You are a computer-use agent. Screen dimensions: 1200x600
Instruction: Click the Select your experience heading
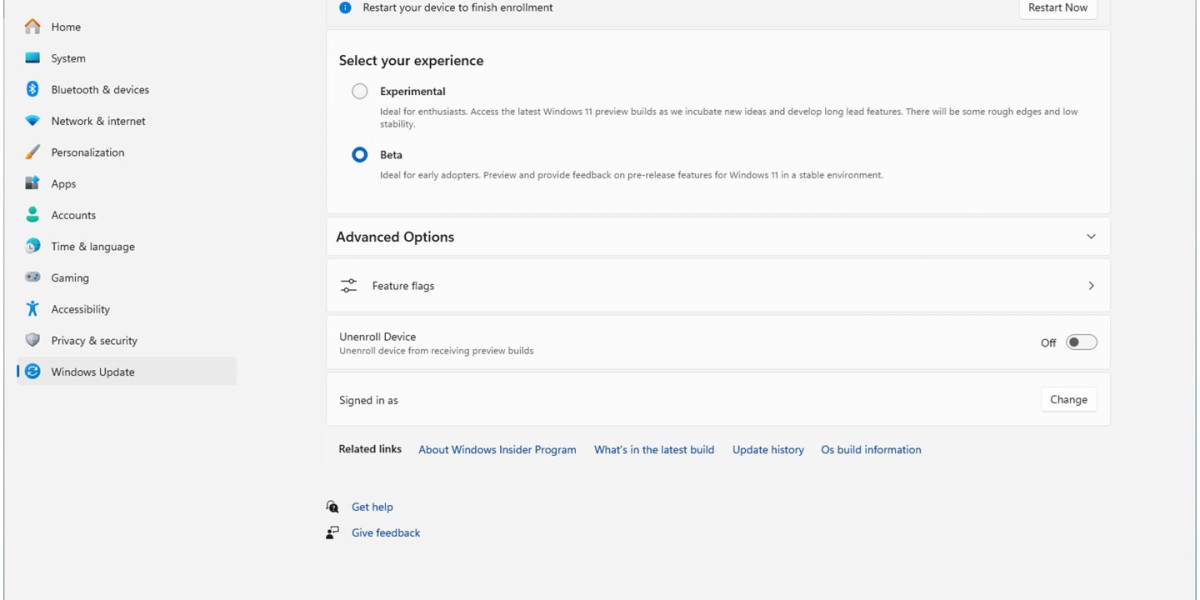point(411,61)
